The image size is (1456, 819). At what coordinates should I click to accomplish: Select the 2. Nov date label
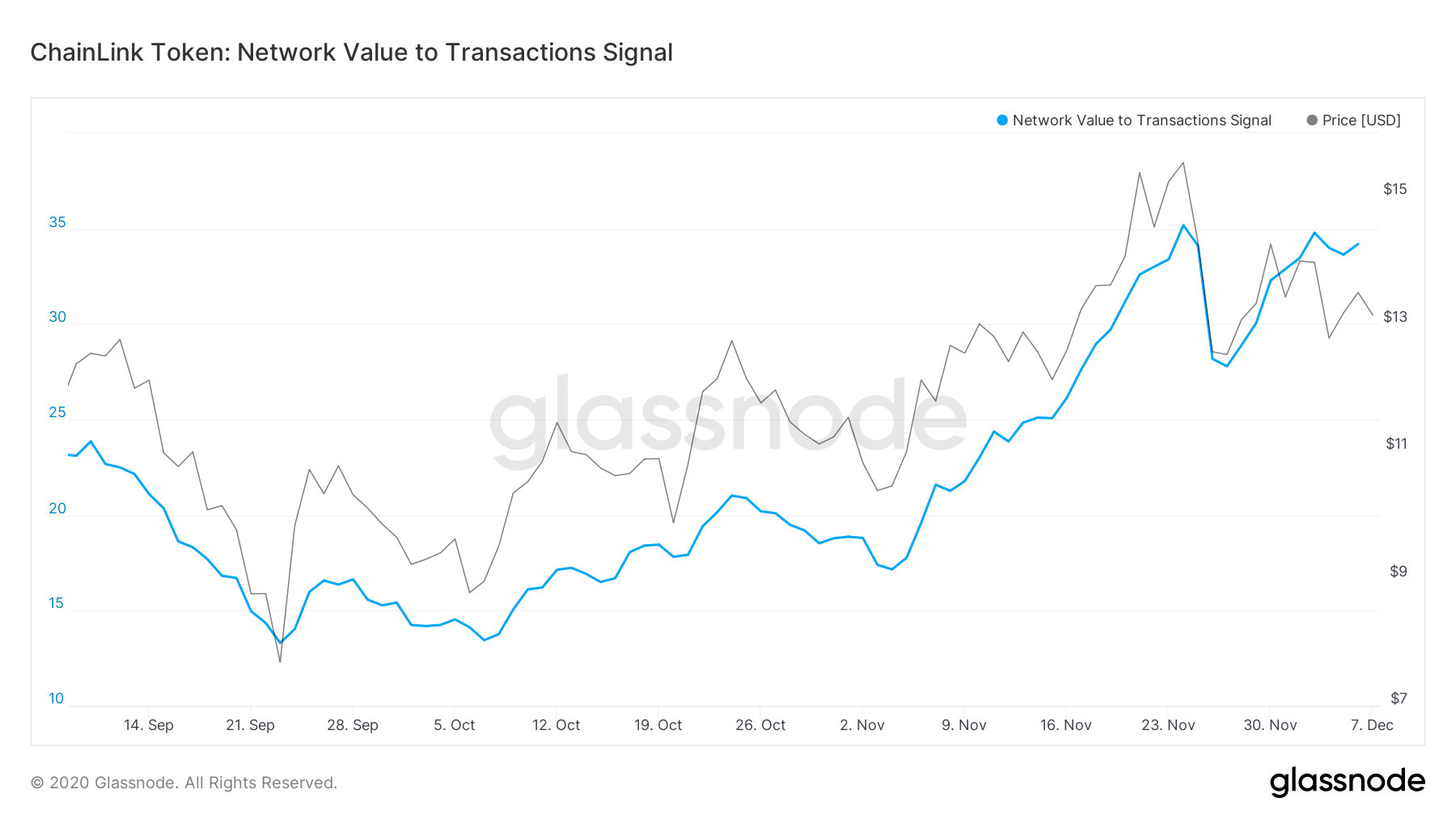click(861, 725)
